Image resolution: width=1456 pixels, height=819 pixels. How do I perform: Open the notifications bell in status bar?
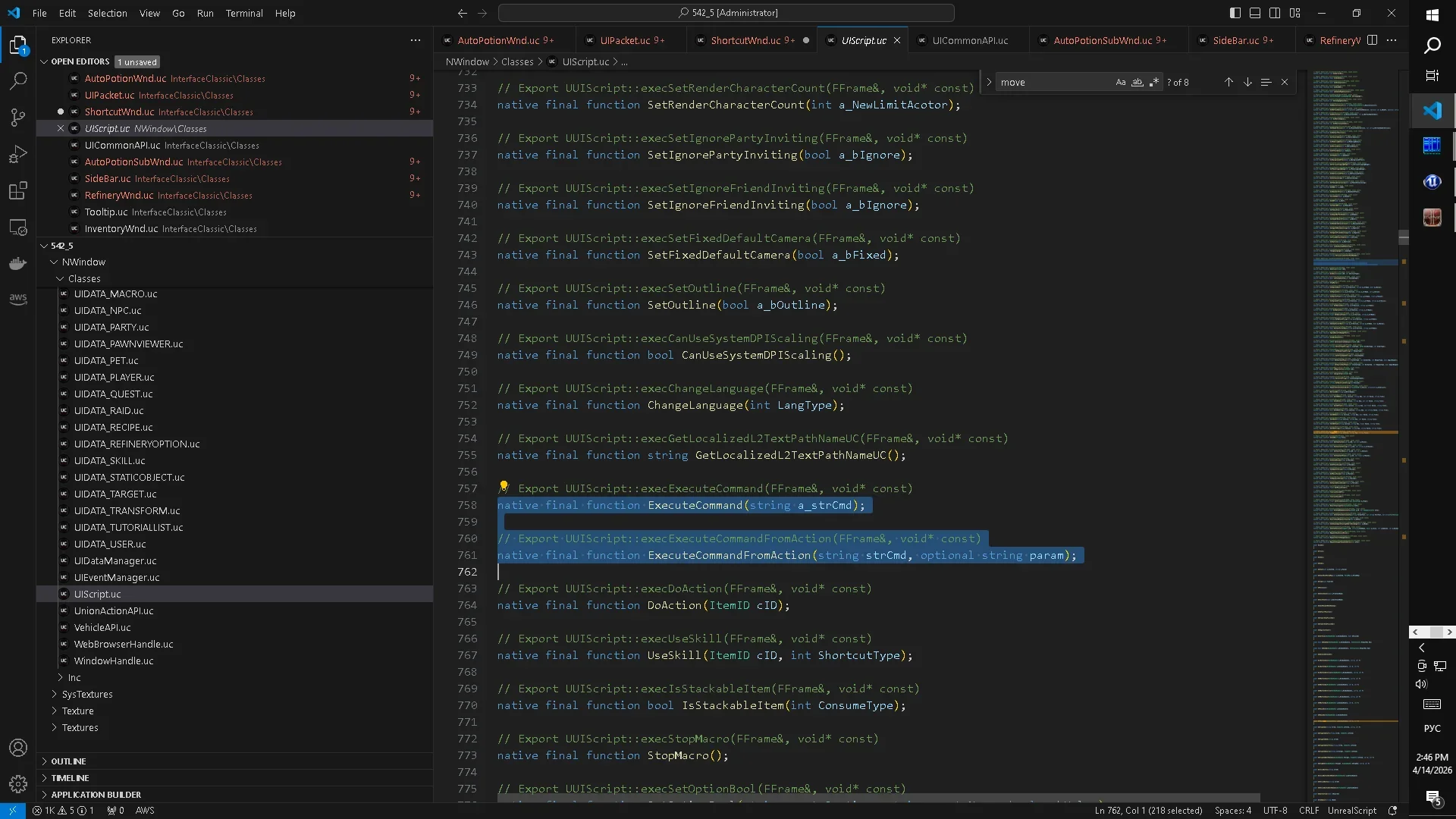click(x=1392, y=811)
